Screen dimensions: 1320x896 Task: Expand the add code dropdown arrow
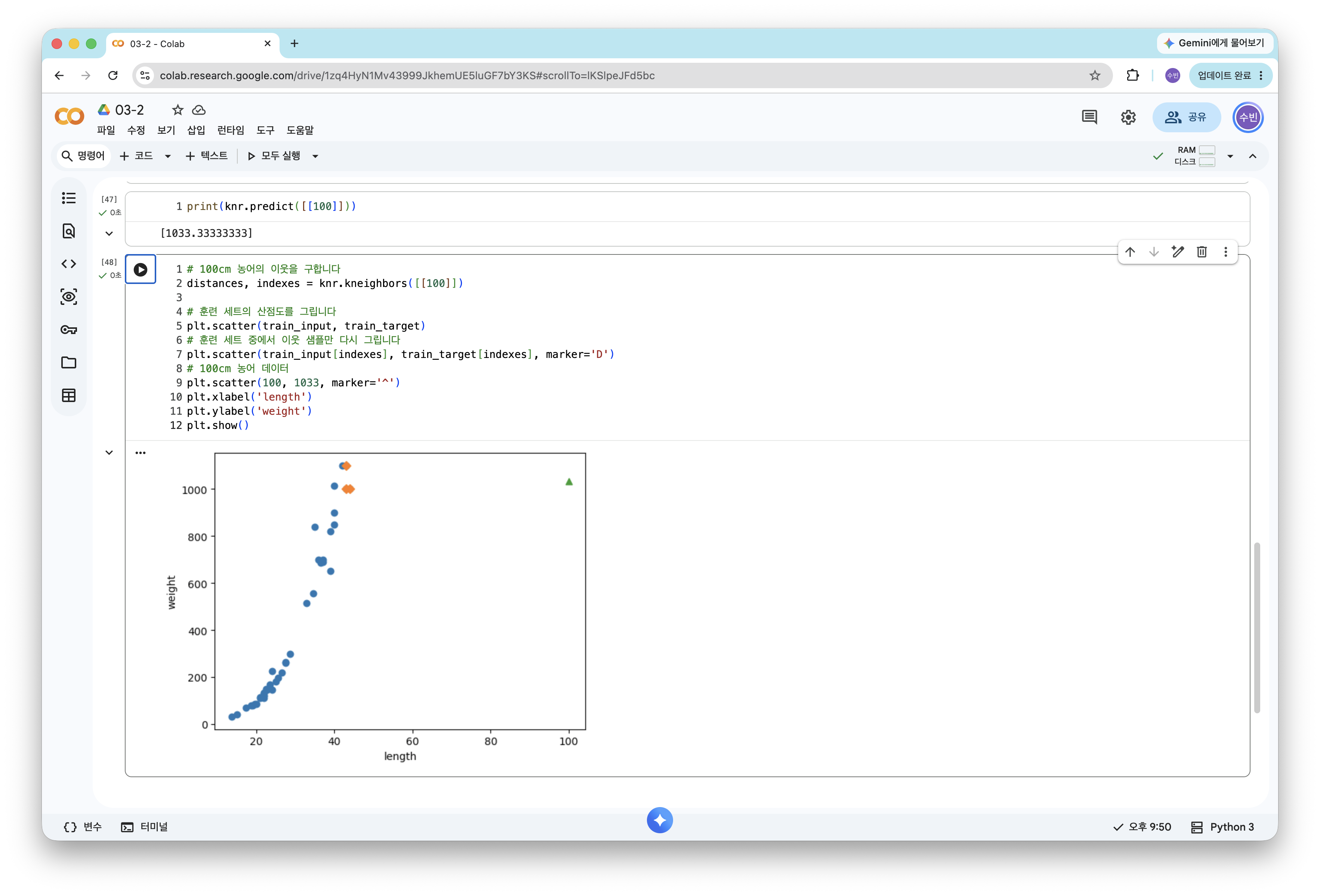[x=167, y=156]
